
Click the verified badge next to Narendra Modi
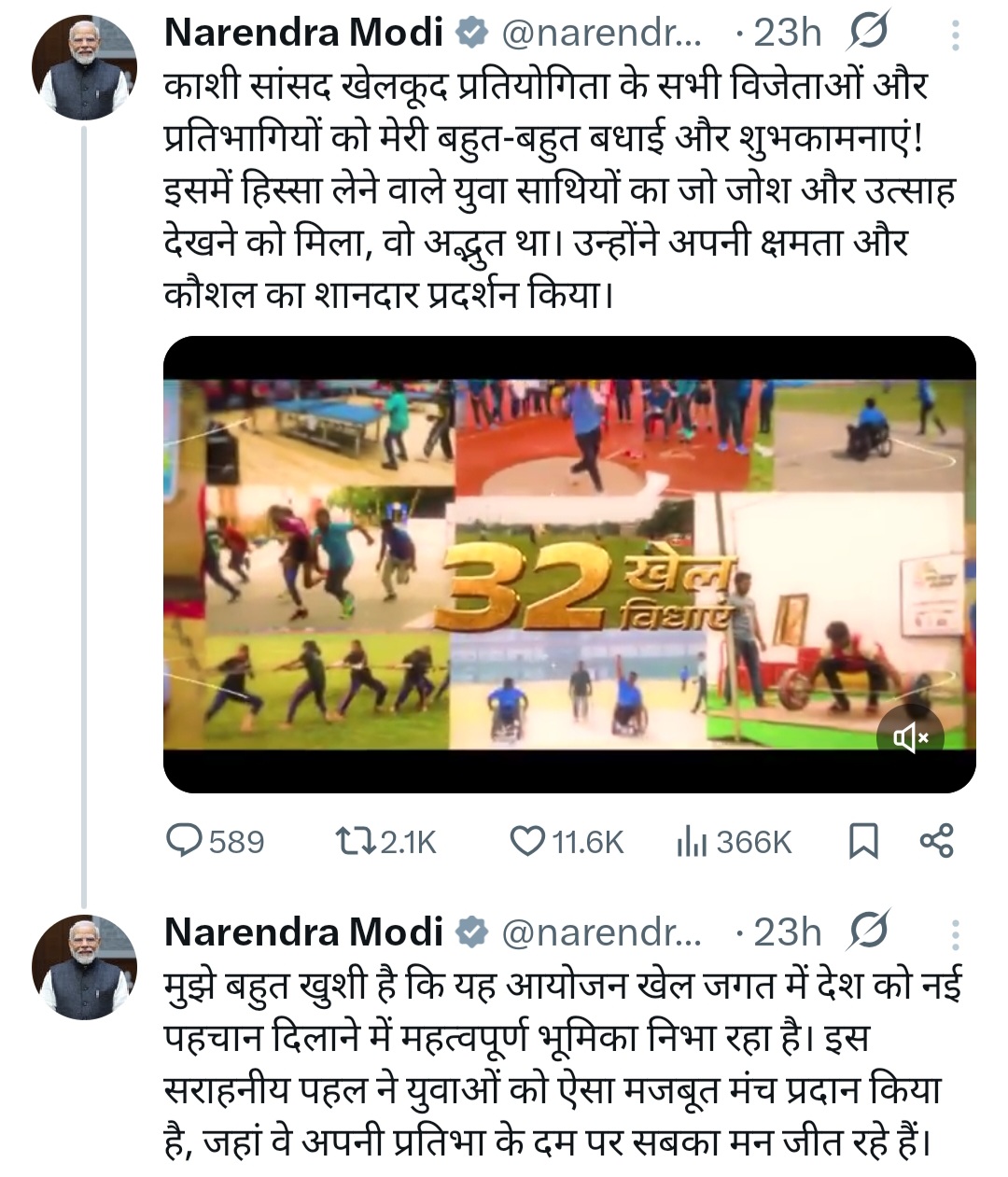click(470, 30)
